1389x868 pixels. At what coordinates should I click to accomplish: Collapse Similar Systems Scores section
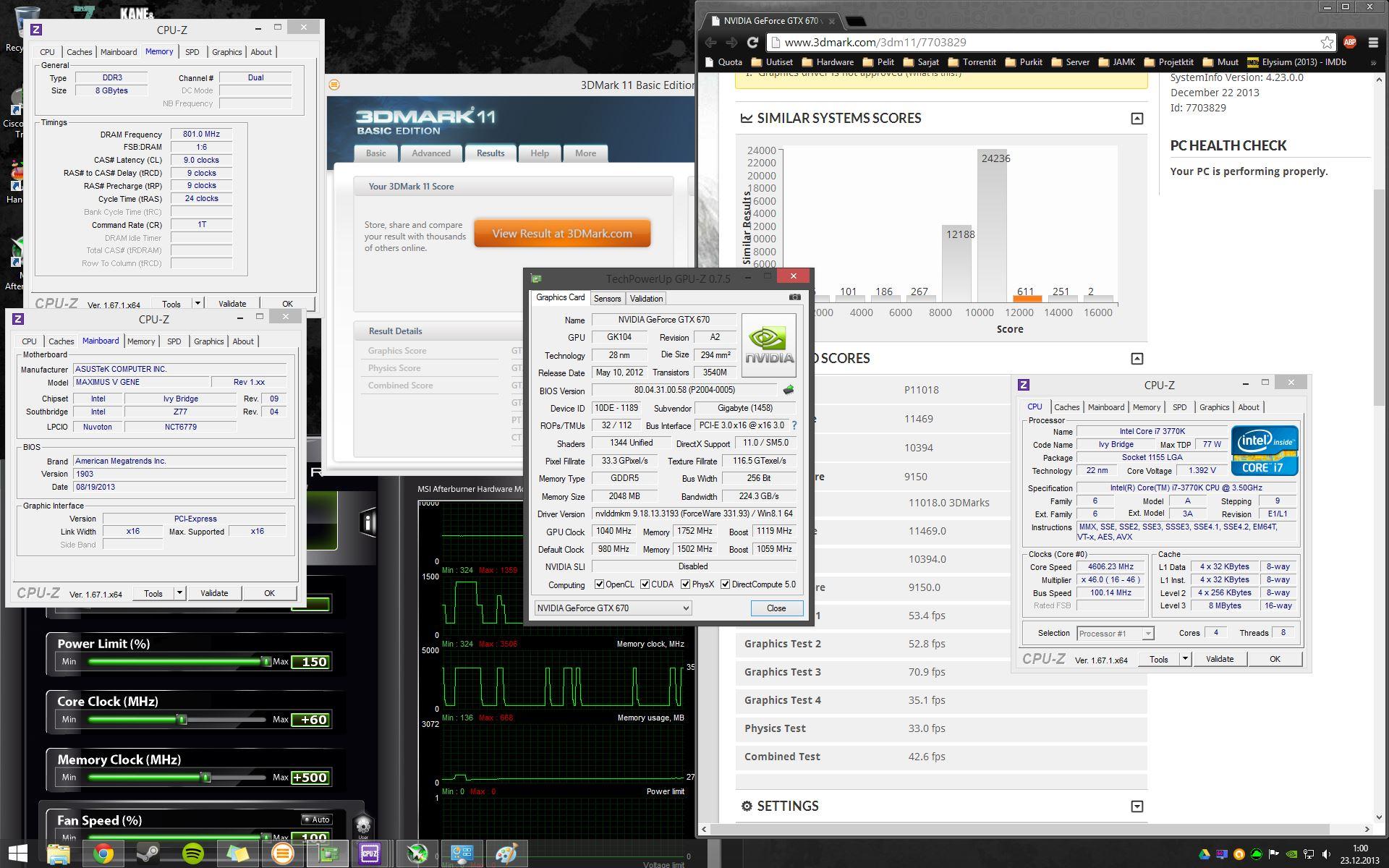pos(1137,119)
